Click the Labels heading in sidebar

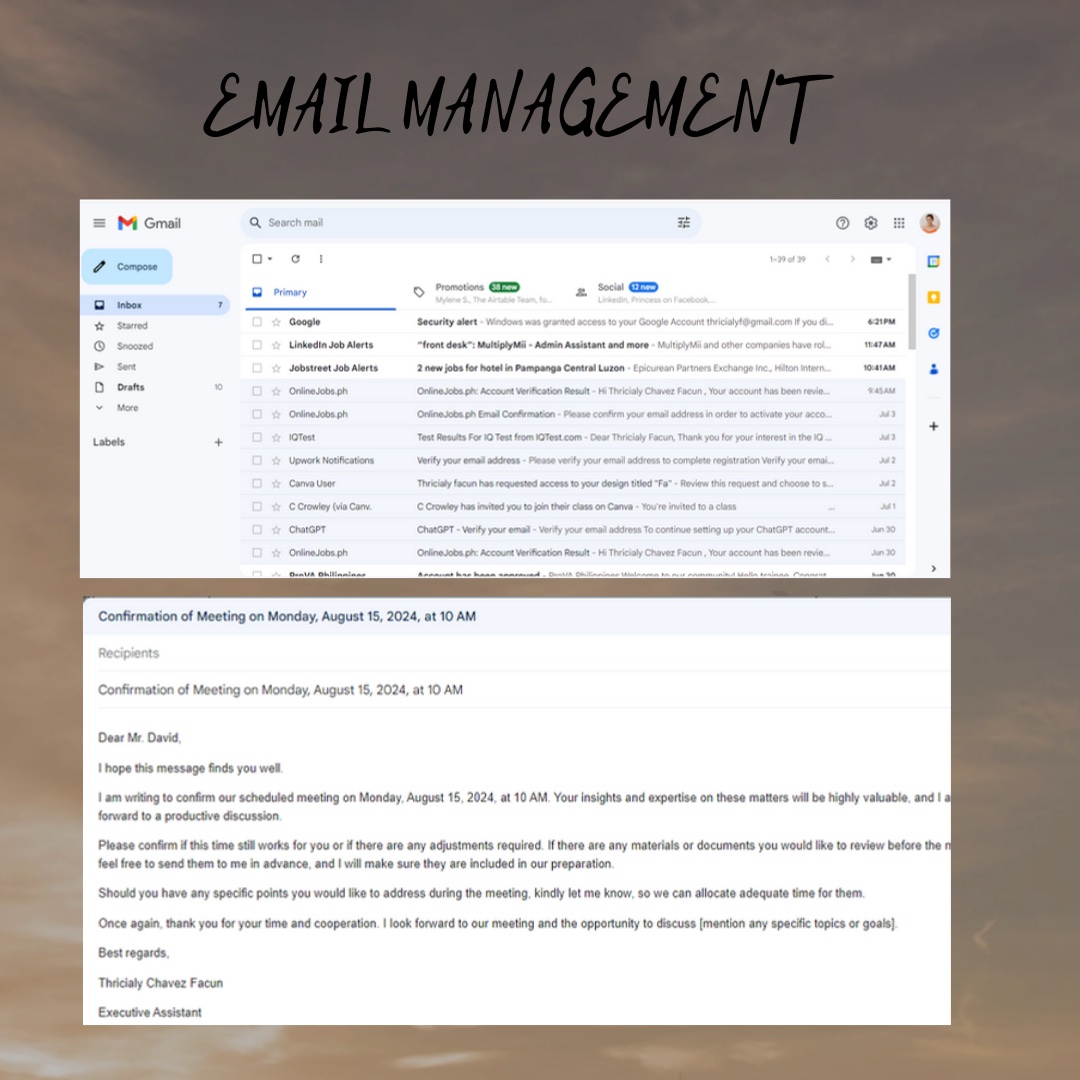click(x=109, y=442)
